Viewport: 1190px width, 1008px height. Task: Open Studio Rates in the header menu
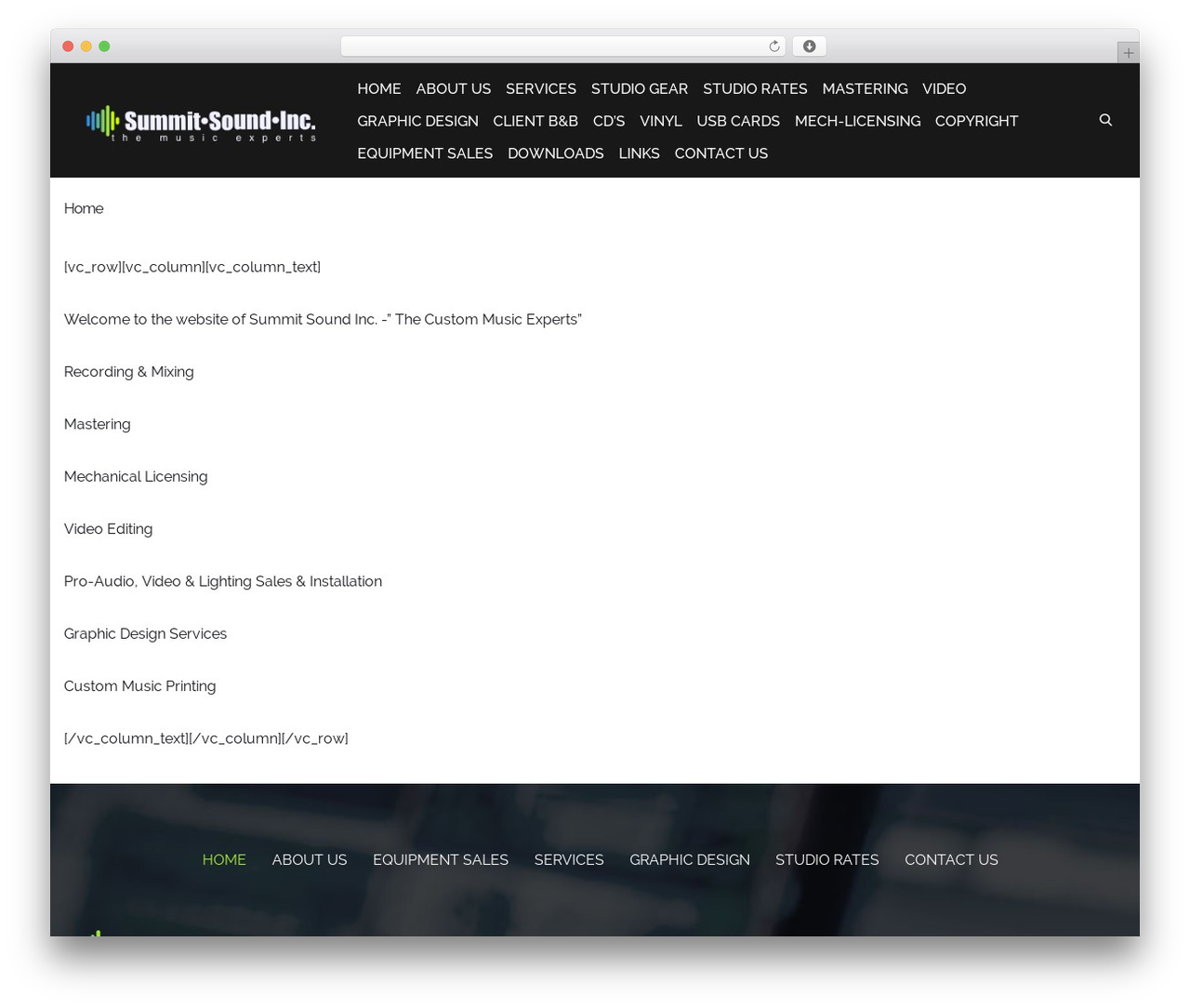coord(755,88)
